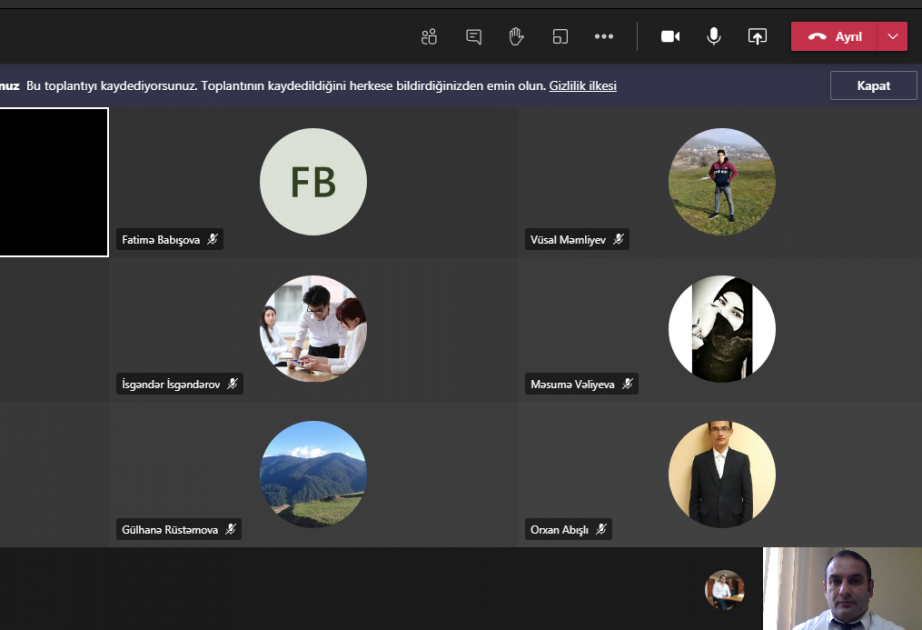Click Gülhanə Rüstəmova mountain picture
Image resolution: width=922 pixels, height=630 pixels.
tap(313, 474)
